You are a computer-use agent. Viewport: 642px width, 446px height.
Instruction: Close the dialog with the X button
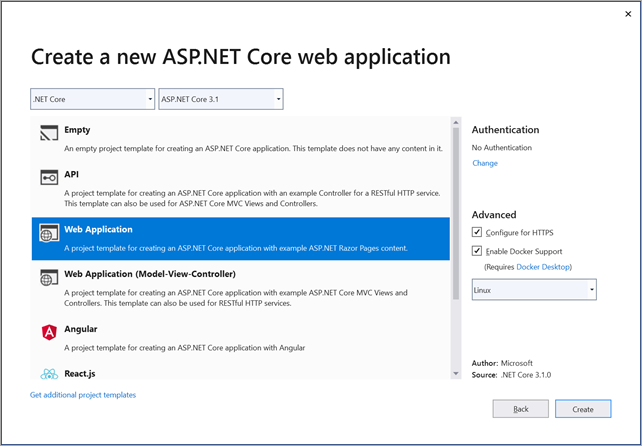tap(628, 14)
